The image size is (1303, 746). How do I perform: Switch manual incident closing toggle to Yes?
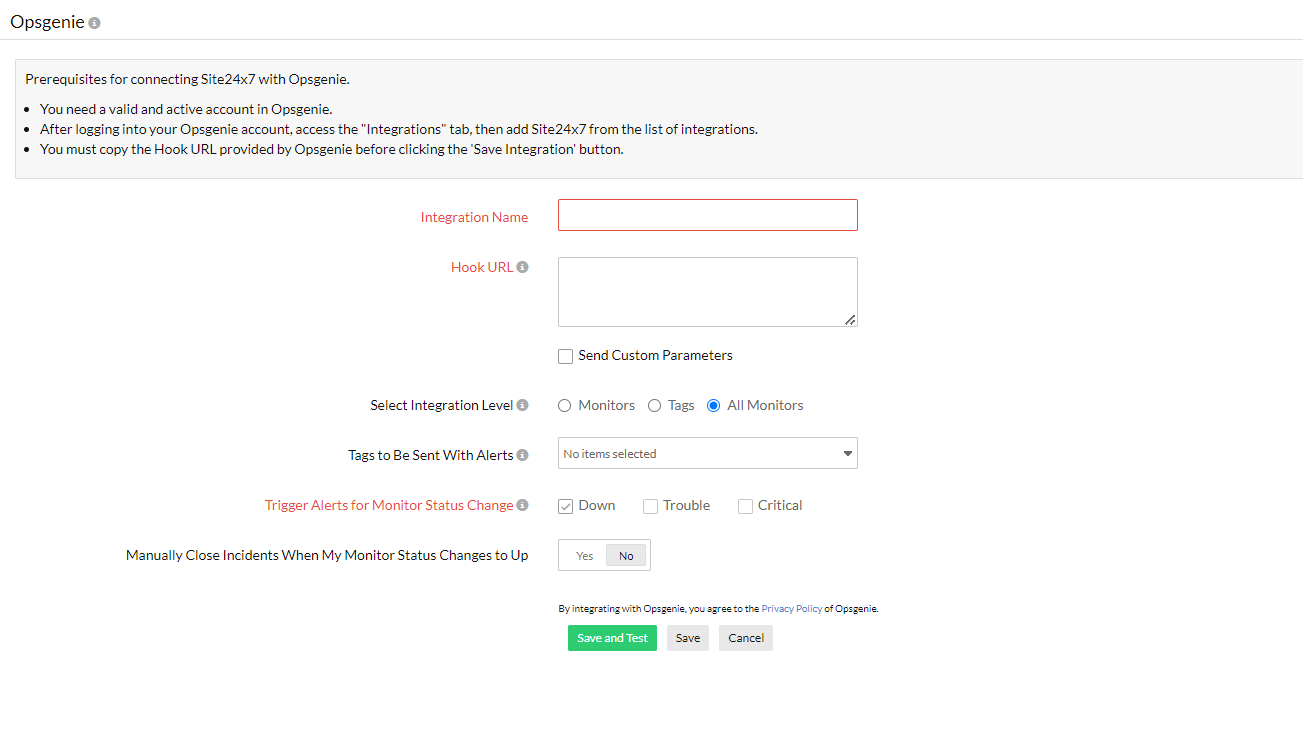pos(584,555)
